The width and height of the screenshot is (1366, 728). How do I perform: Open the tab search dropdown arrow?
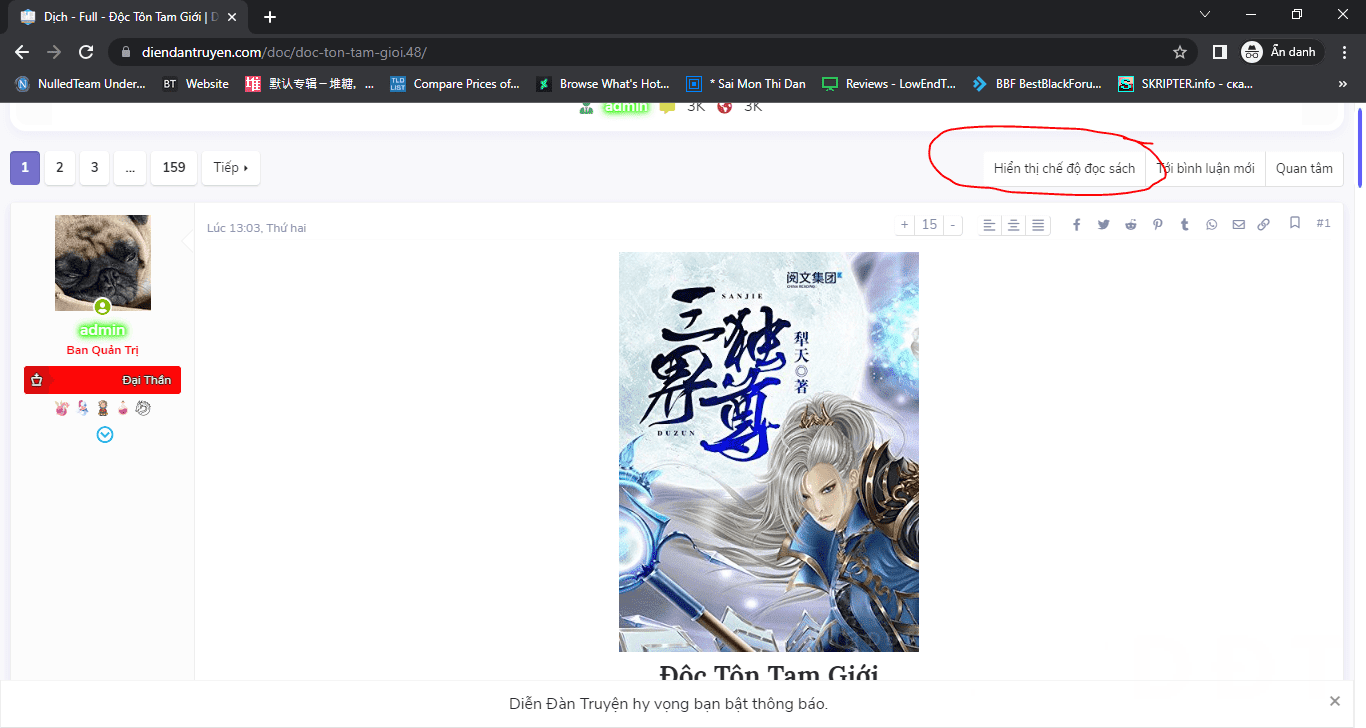pos(1205,14)
